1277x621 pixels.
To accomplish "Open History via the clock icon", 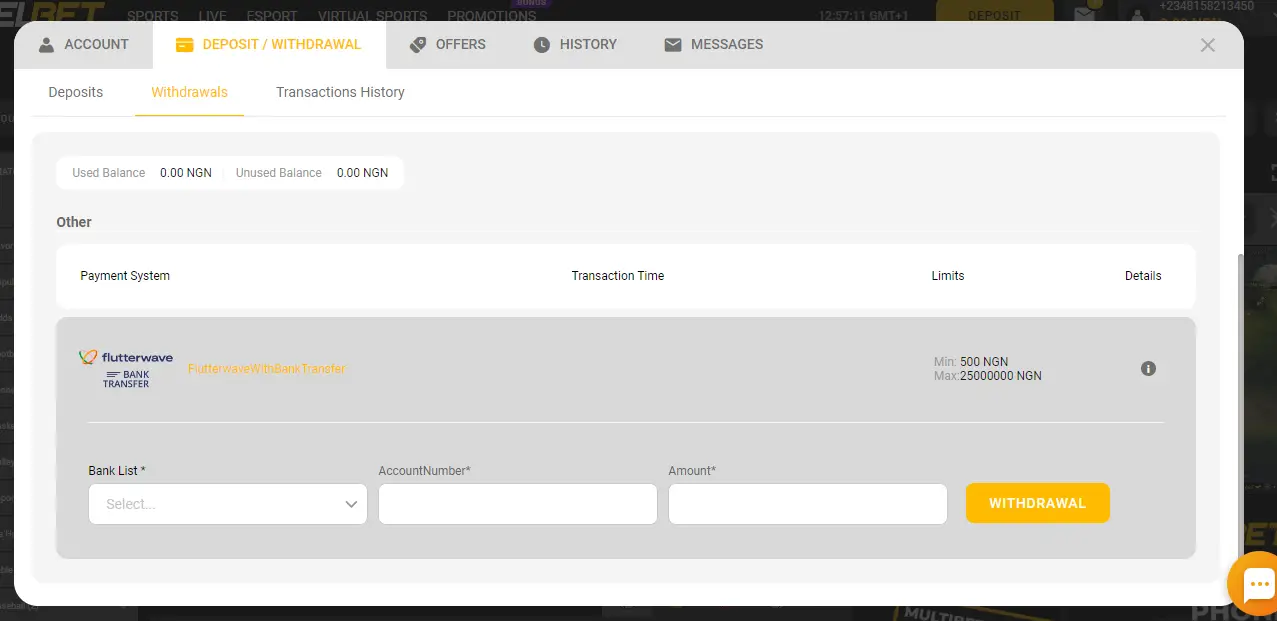I will point(542,45).
